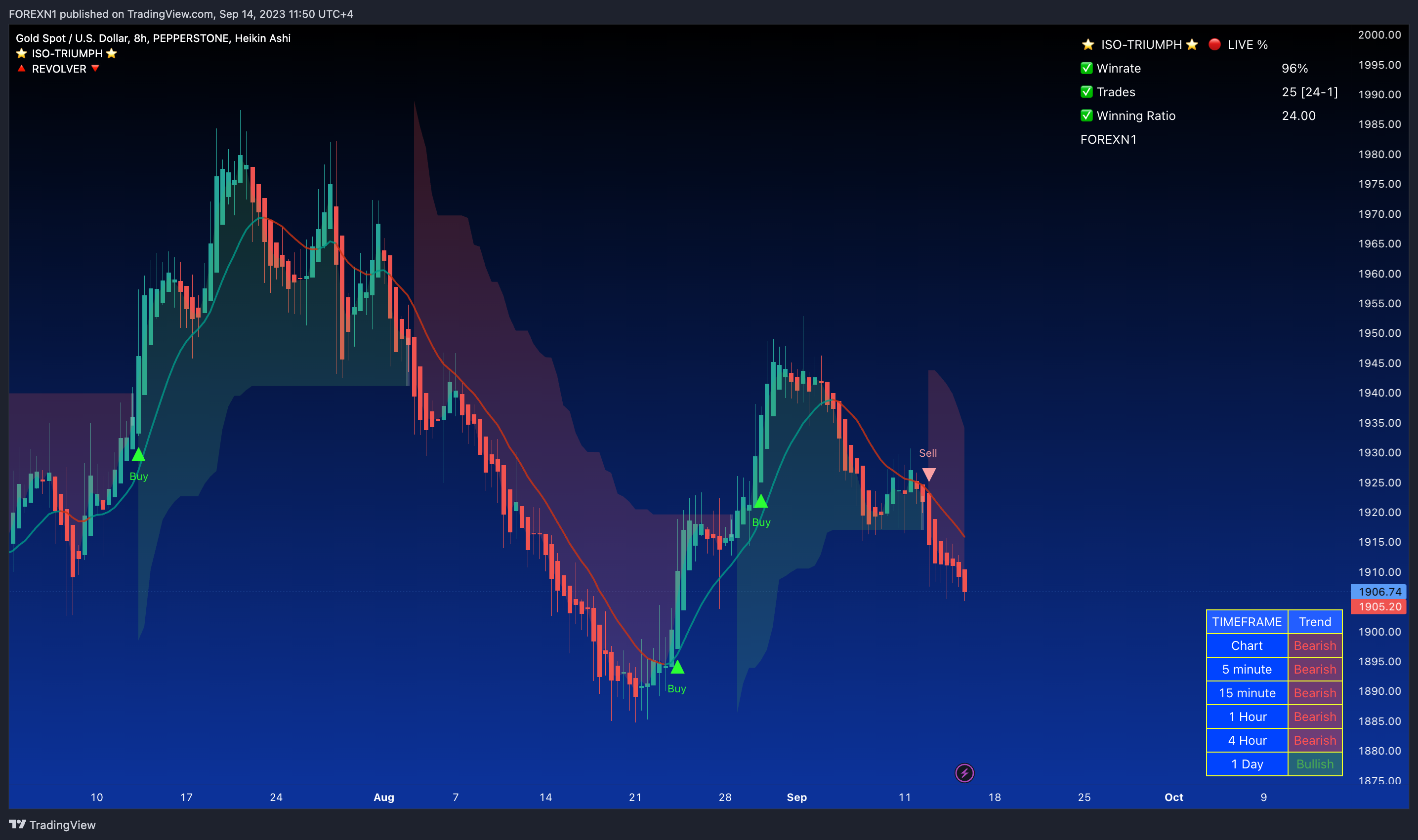
Task: Click the Trend header cell
Action: click(x=1314, y=622)
